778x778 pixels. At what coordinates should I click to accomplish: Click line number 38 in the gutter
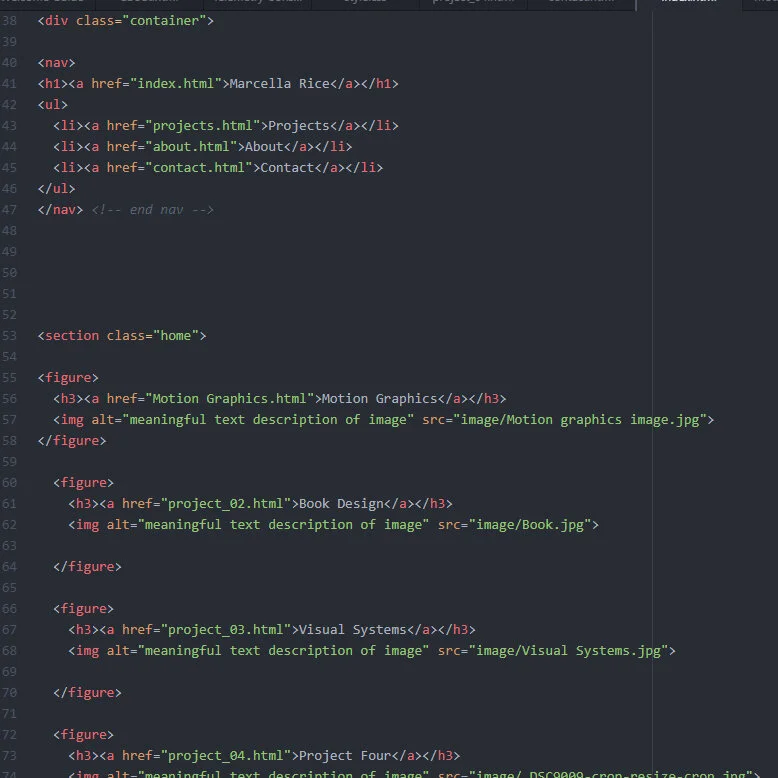click(9, 21)
